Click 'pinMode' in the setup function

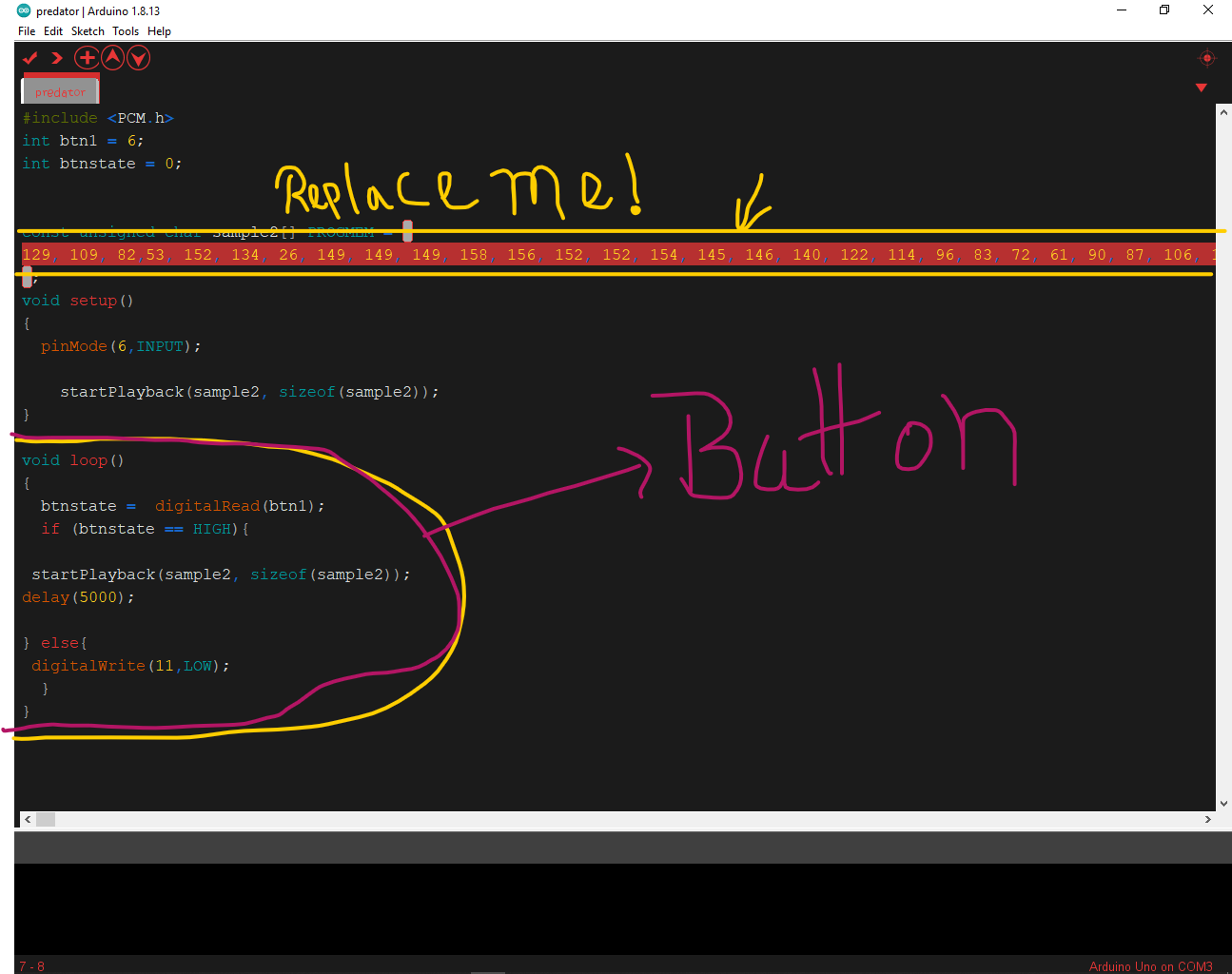[x=74, y=346]
